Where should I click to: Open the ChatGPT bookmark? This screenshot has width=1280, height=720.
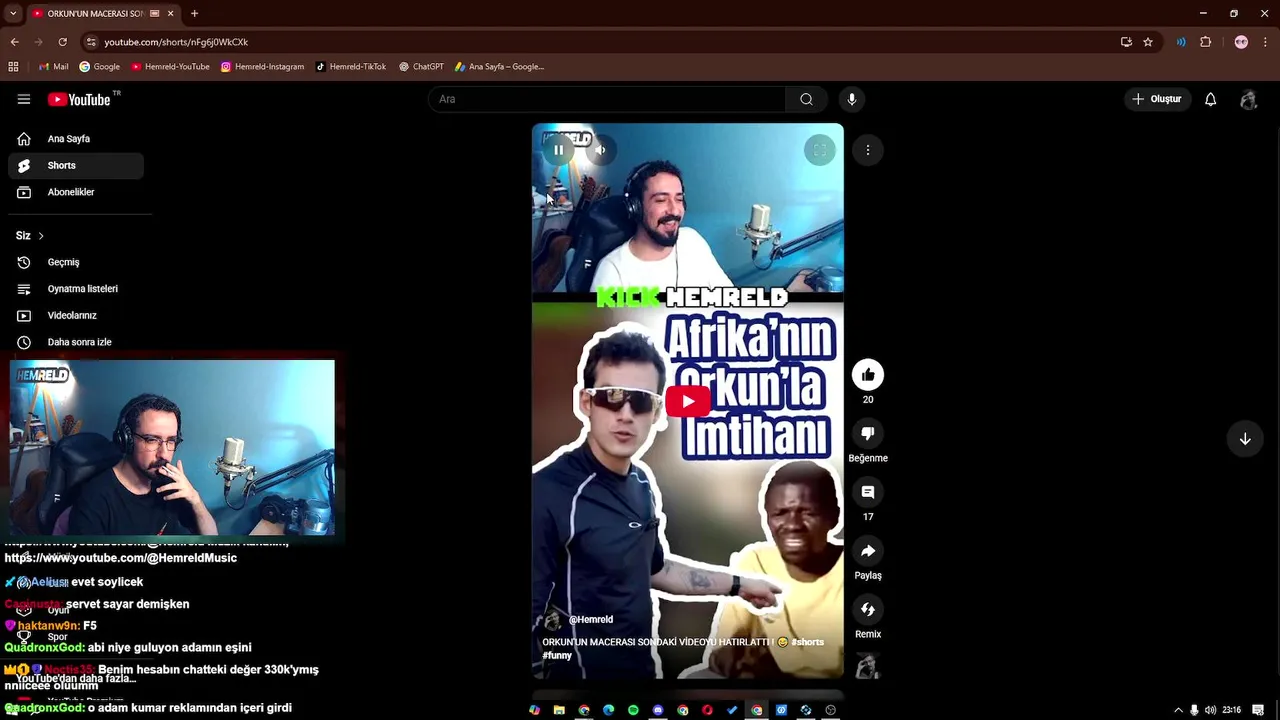(421, 67)
